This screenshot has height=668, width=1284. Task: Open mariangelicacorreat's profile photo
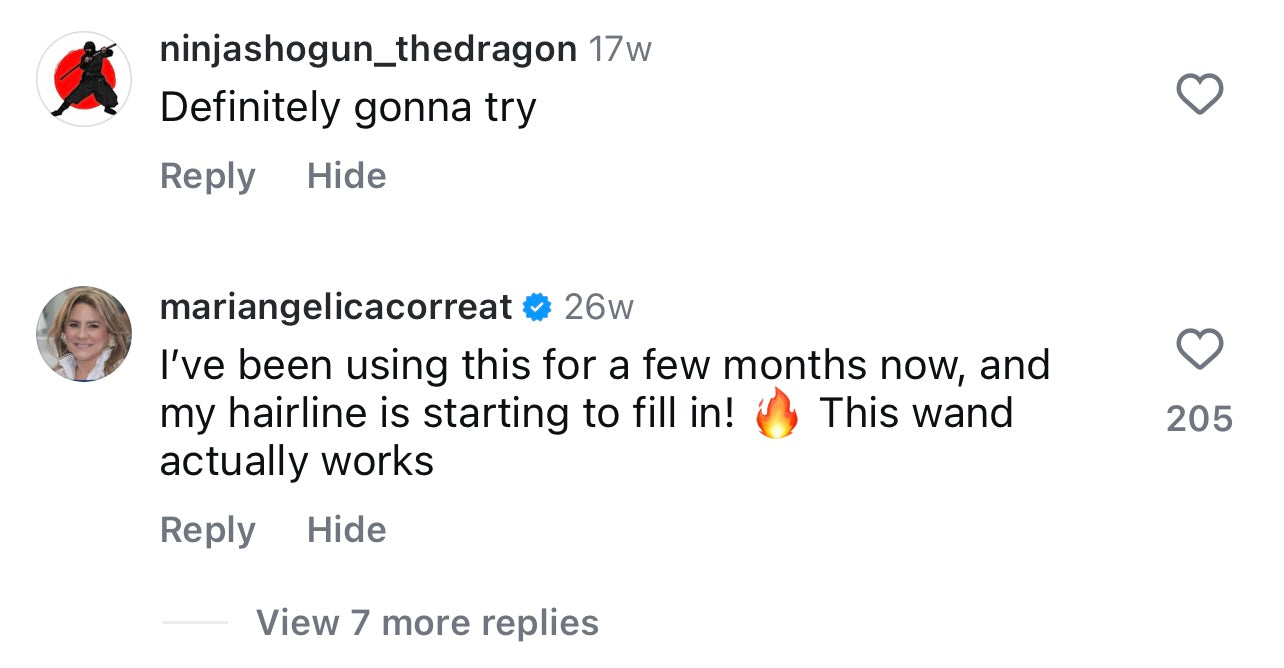[x=84, y=334]
